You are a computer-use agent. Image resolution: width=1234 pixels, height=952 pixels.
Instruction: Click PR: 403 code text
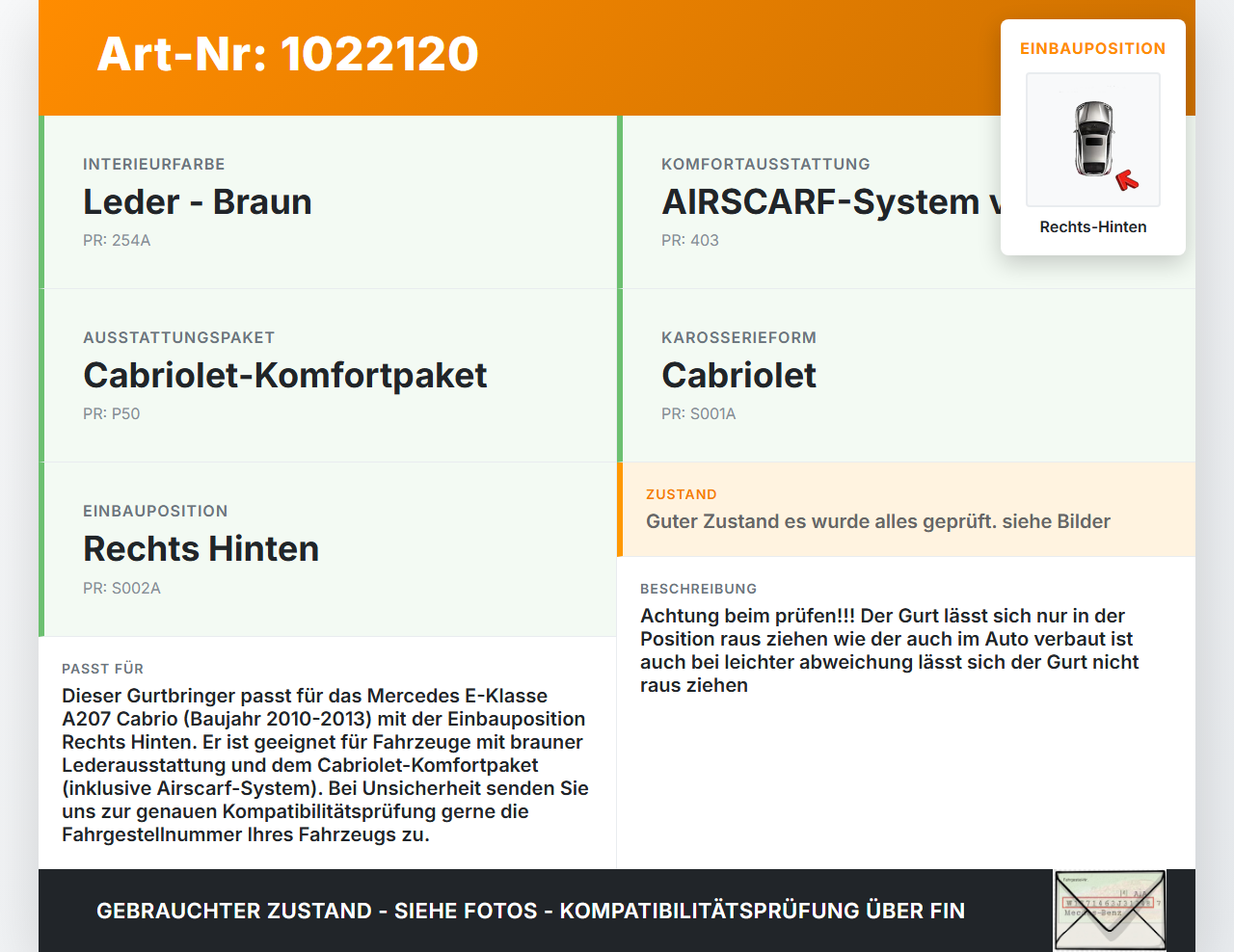click(690, 240)
